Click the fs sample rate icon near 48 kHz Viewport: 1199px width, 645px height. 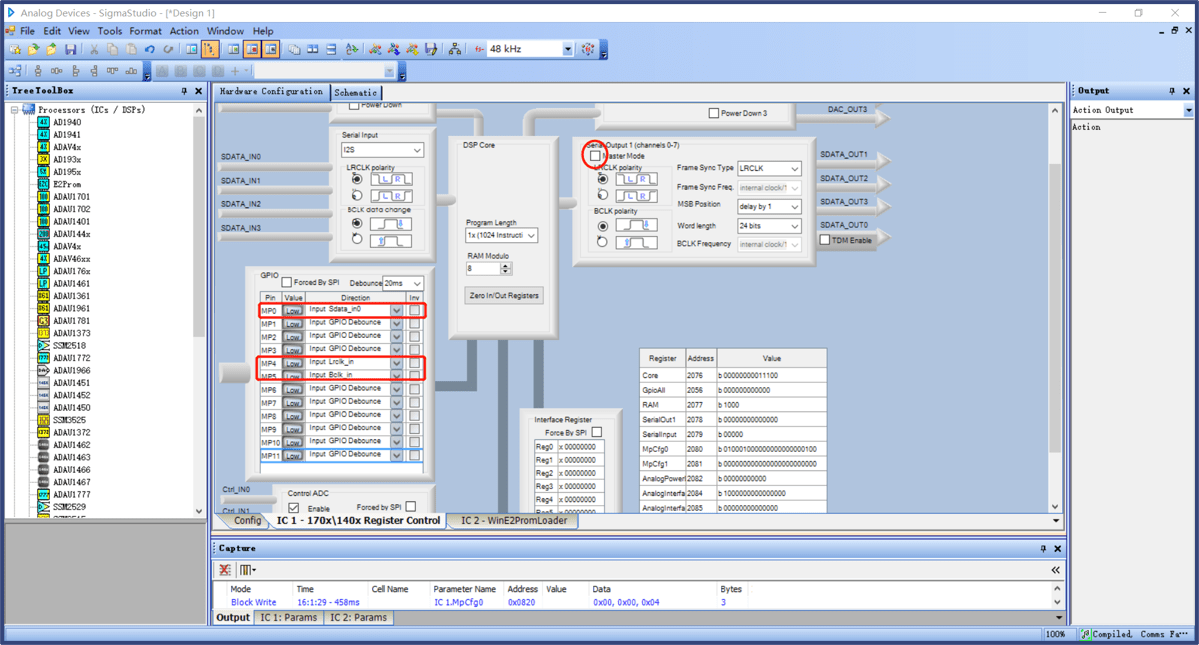click(479, 49)
